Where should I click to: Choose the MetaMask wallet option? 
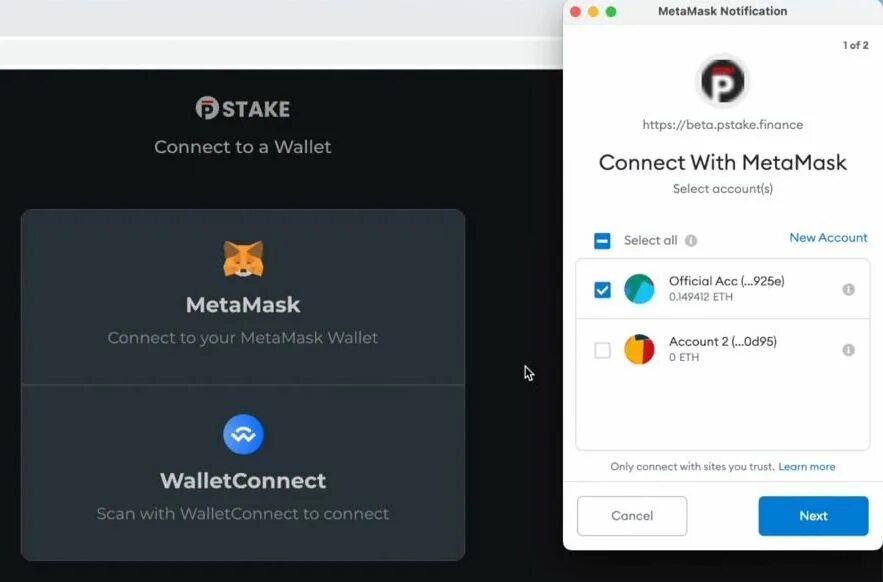tap(243, 297)
